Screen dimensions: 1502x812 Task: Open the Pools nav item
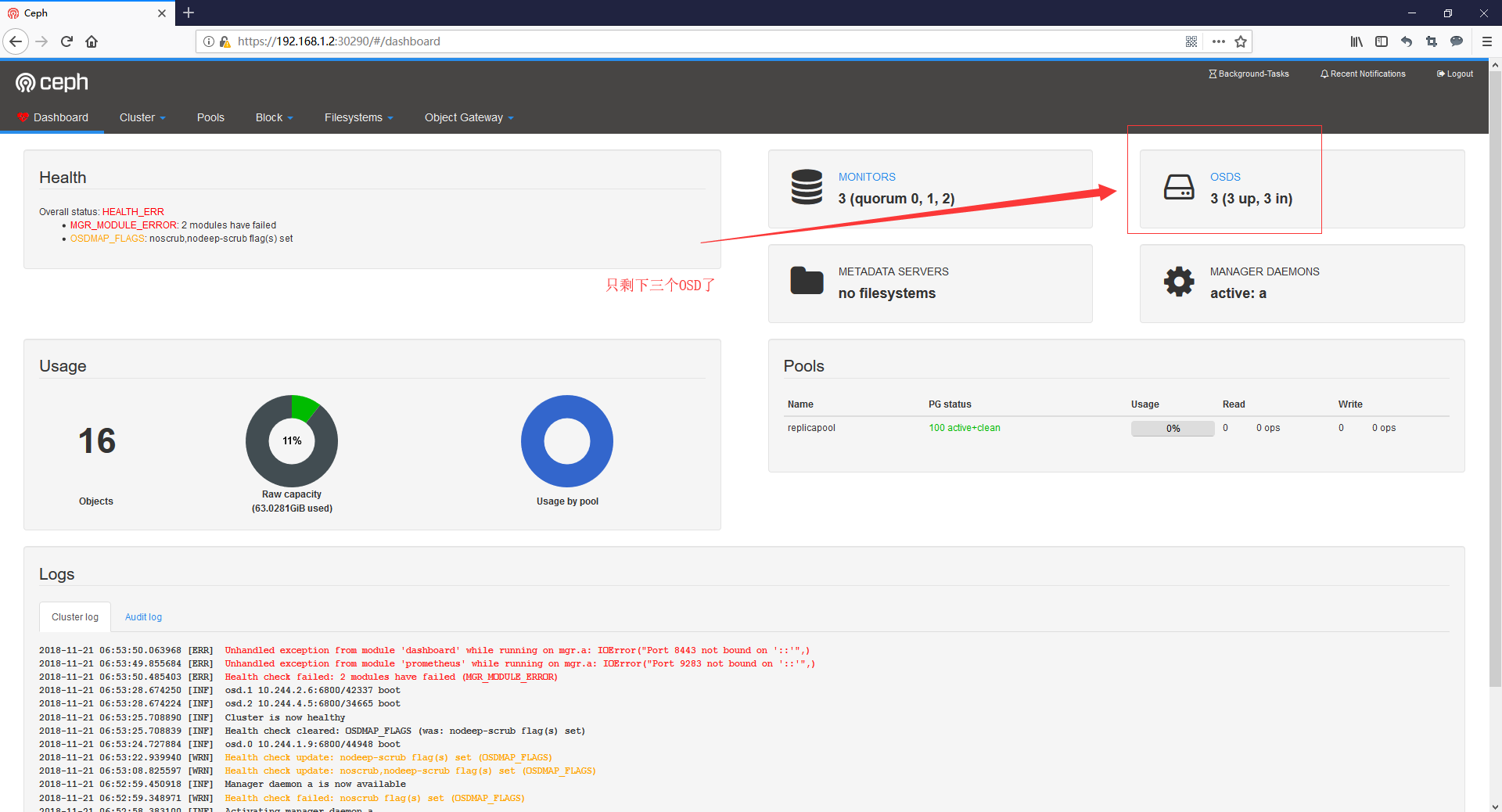pos(210,117)
